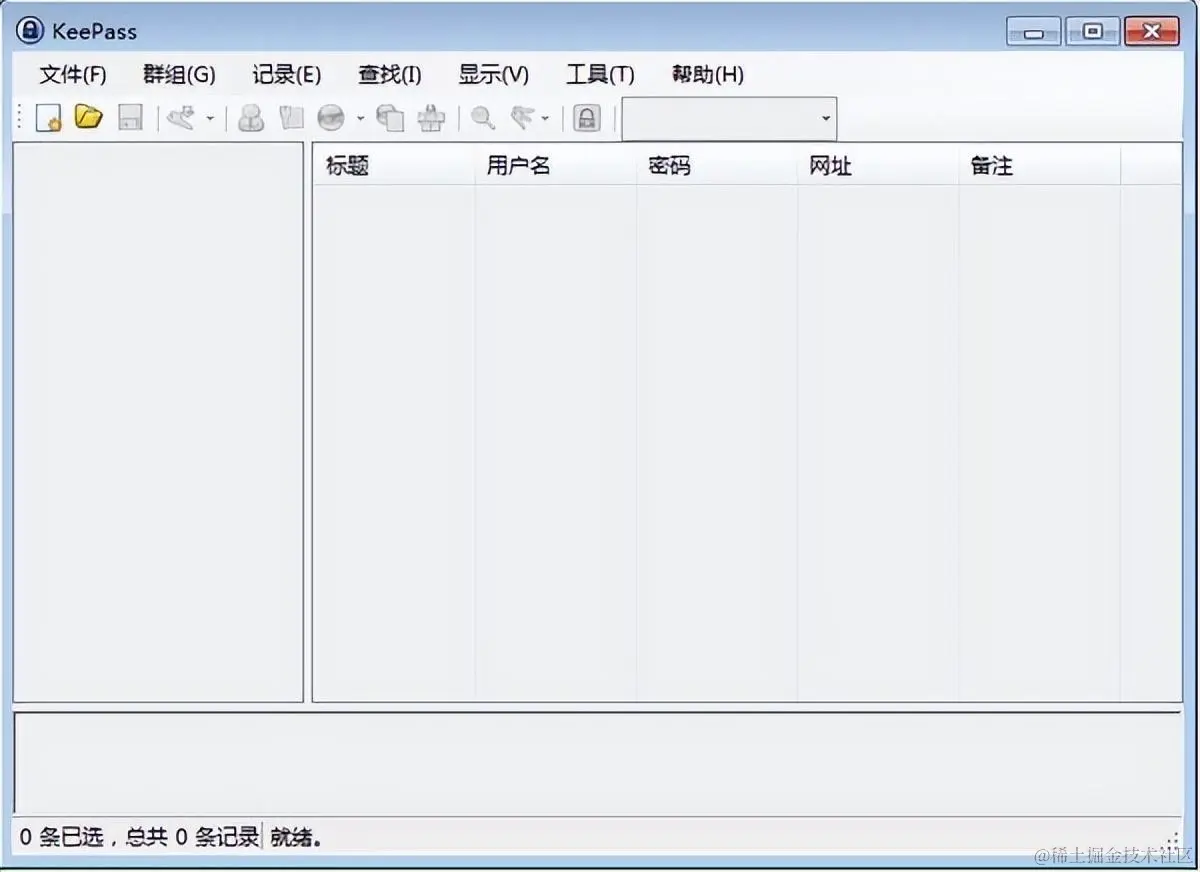Click the New database toolbar icon
This screenshot has width=1200, height=872.
(x=48, y=118)
